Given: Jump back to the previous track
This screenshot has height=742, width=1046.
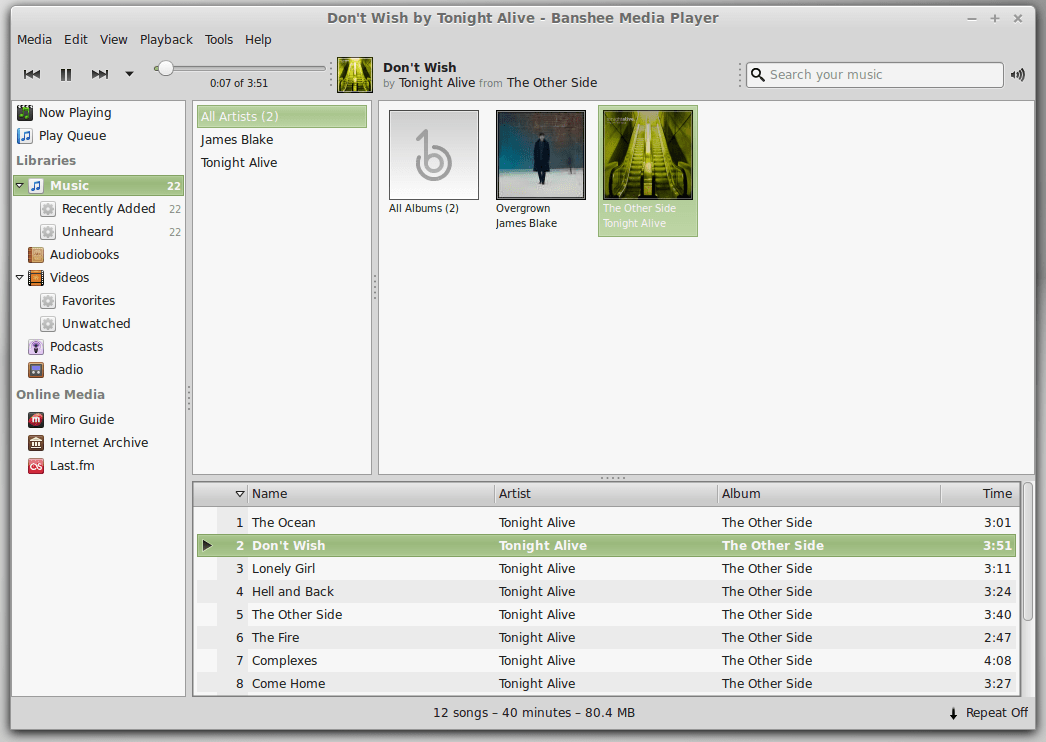Looking at the screenshot, I should tap(31, 73).
